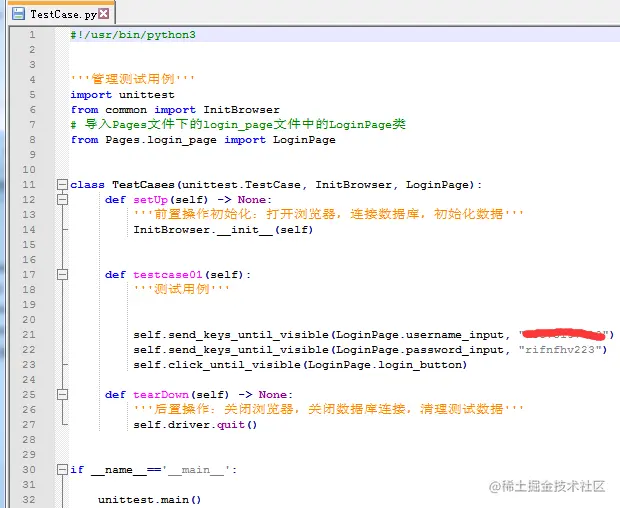620x508 pixels.
Task: Collapse the testcase01 method fold marker
Action: point(62,274)
